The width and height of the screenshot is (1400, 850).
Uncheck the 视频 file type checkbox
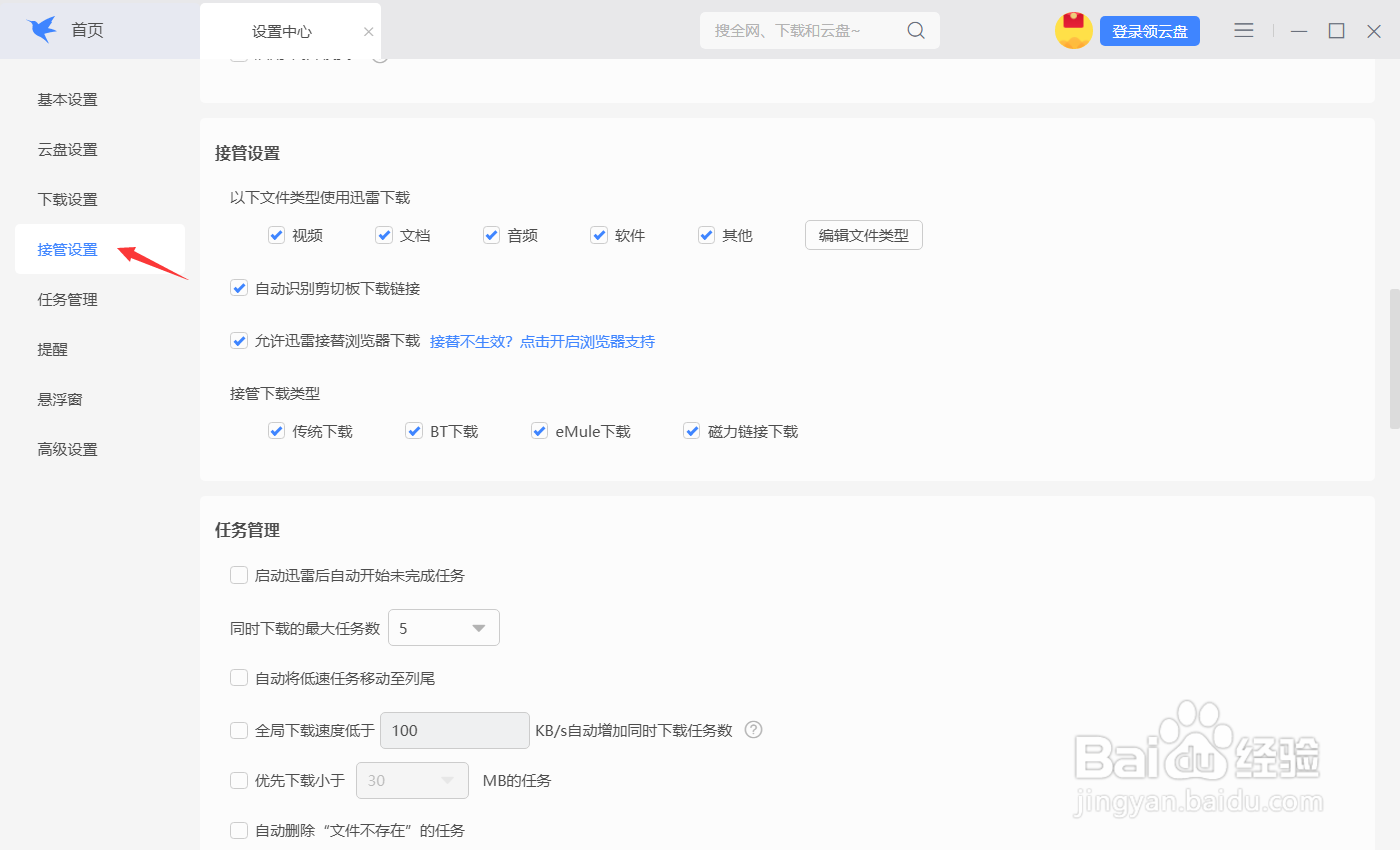click(277, 235)
